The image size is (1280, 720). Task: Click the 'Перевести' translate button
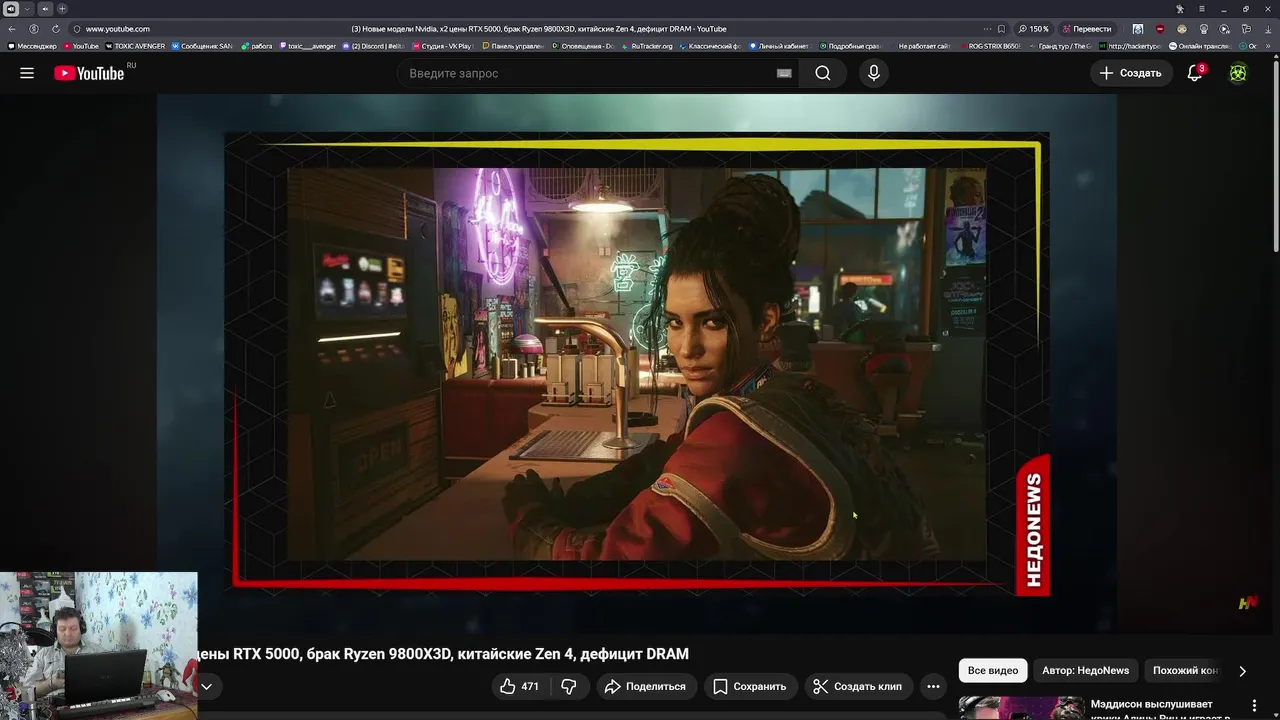tap(1087, 29)
